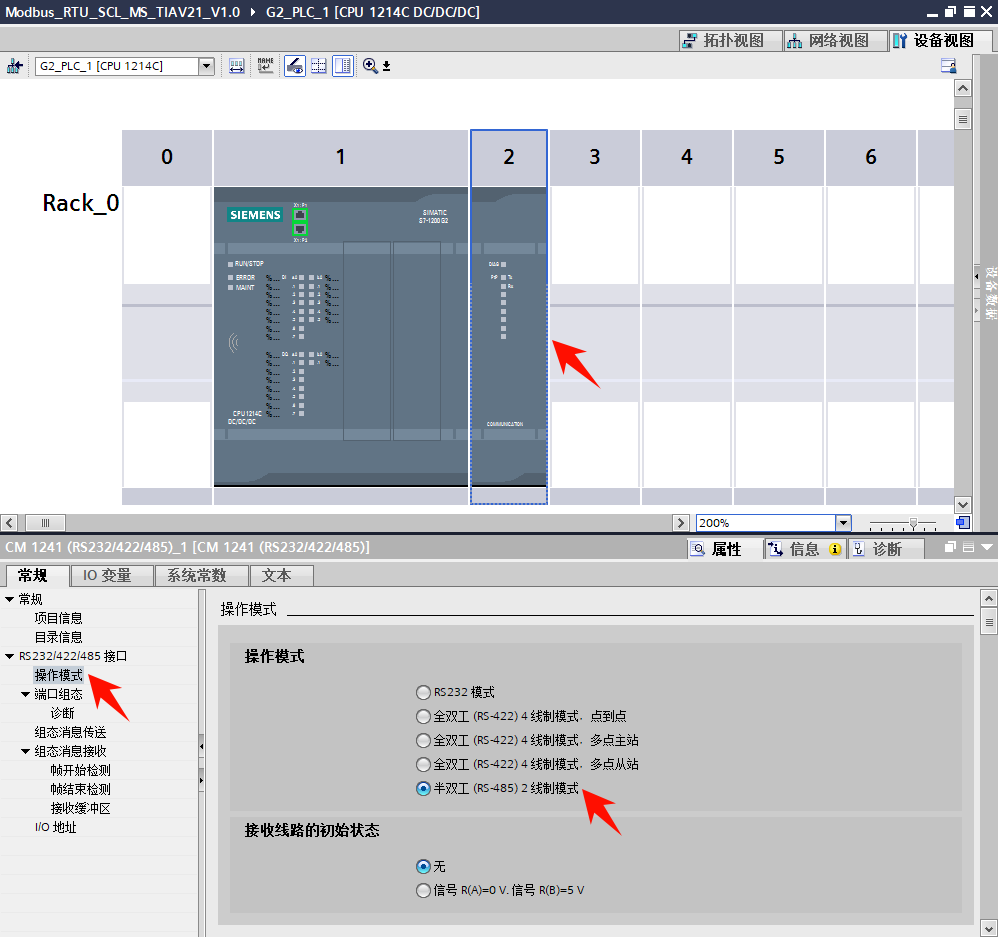Click the horizontal scroll-right arrow

[681, 523]
